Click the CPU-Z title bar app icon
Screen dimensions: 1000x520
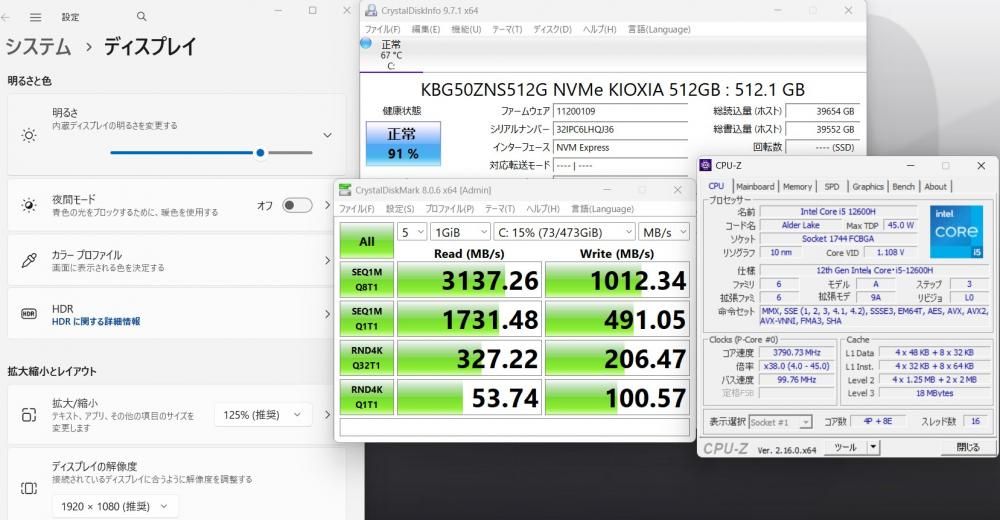tap(705, 165)
